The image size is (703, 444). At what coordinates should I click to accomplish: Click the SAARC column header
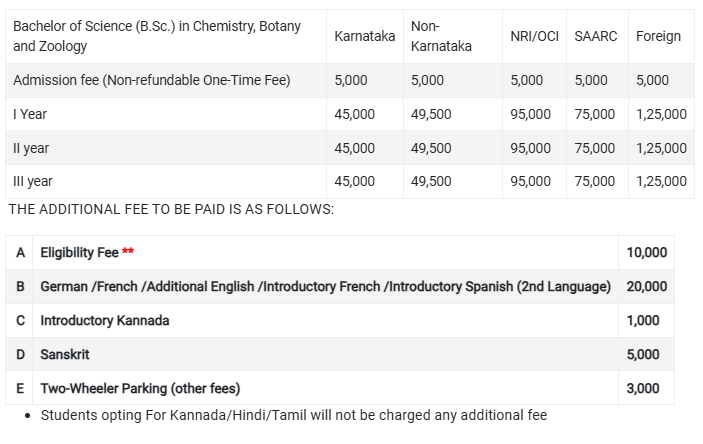[x=596, y=36]
